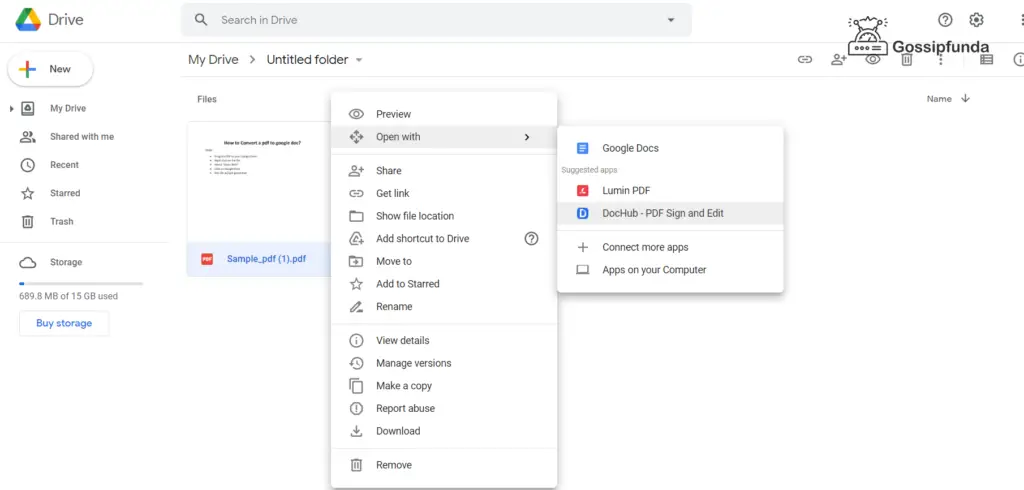Viewport: 1024px width, 490px height.
Task: Open Recent in the sidebar
Action: click(64, 165)
